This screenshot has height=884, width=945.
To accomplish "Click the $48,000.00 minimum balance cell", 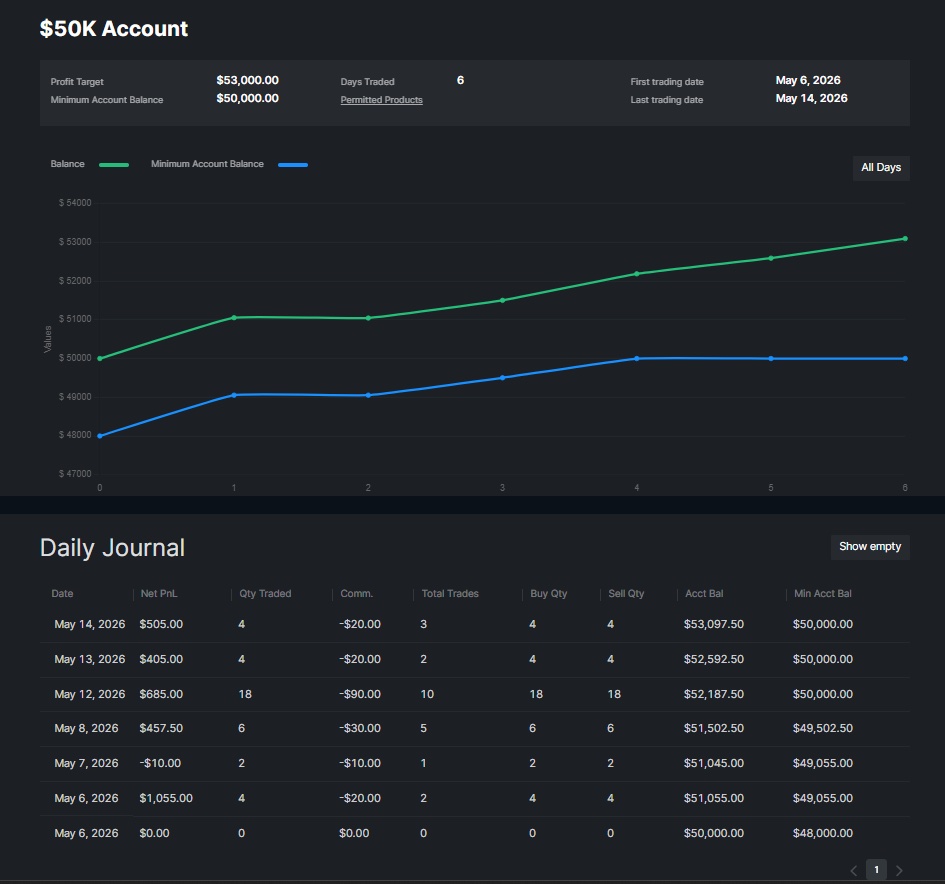I will [x=823, y=833].
